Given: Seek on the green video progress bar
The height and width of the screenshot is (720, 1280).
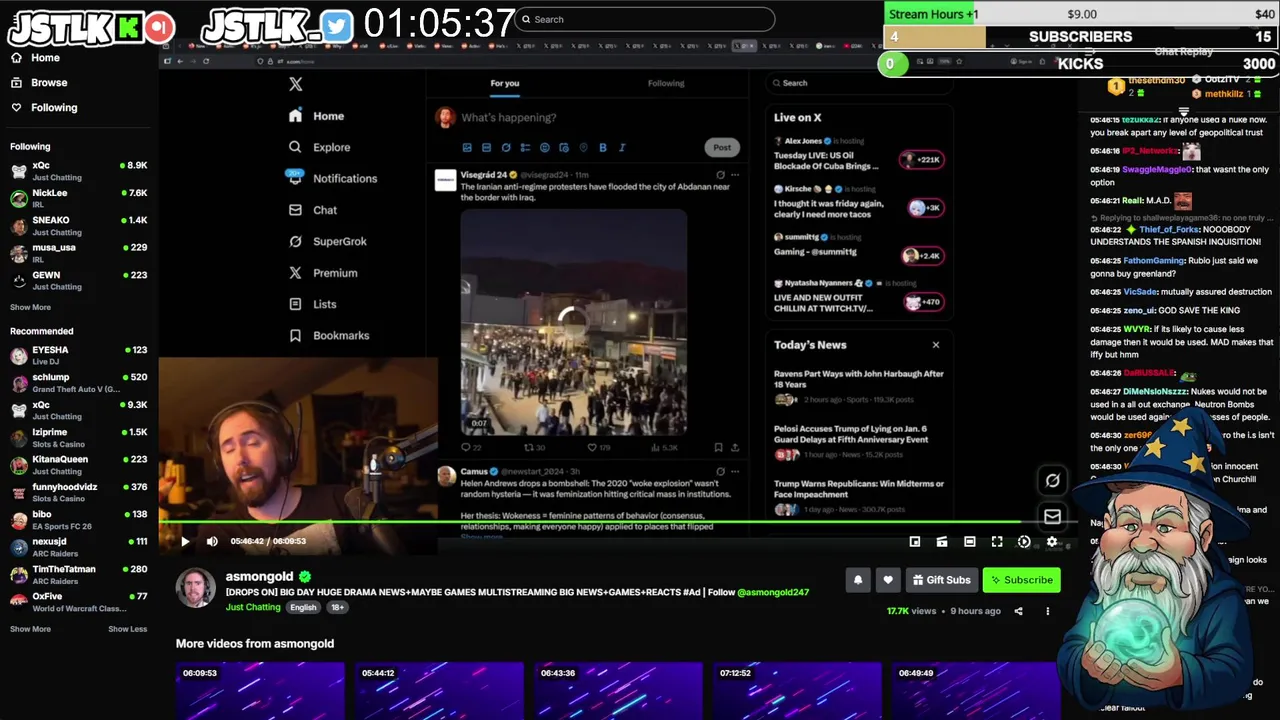Looking at the screenshot, I should [616, 521].
